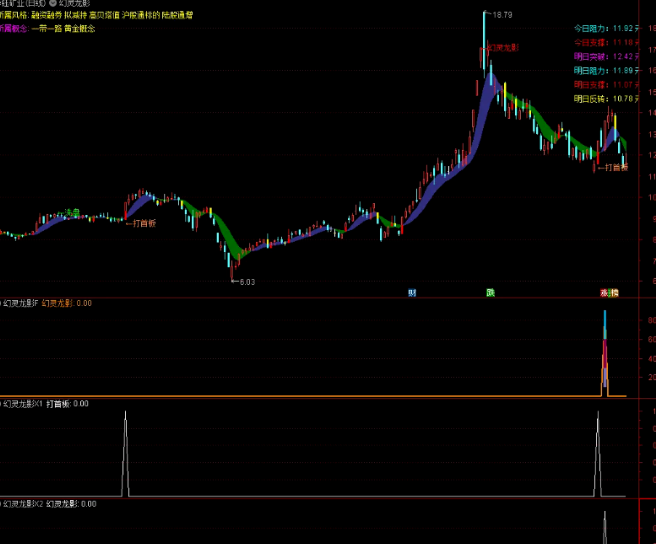Click the green 跌 marker icon
This screenshot has width=656, height=544.
(x=490, y=292)
